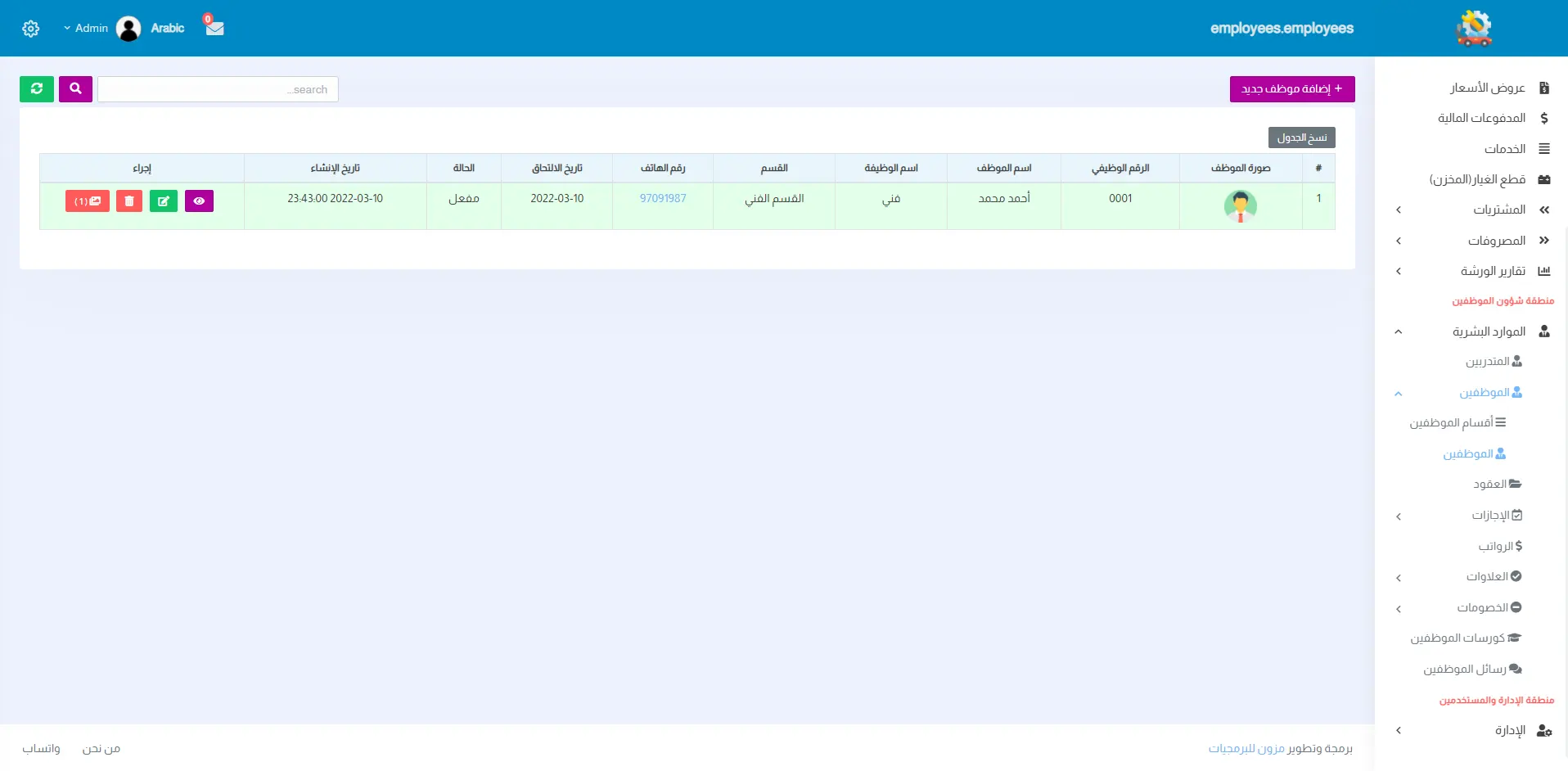Open the red images gallery button showing (1)
This screenshot has width=1568, height=771.
tap(88, 201)
